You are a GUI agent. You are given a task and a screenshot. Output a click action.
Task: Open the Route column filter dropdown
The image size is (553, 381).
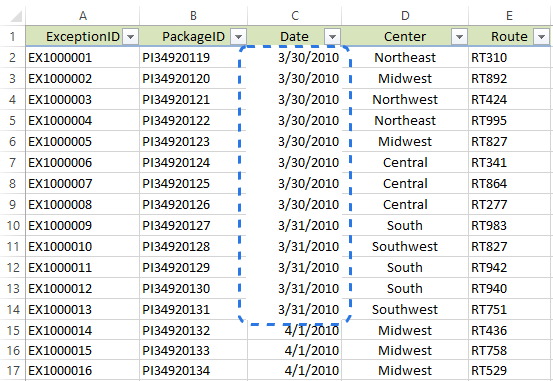coord(542,37)
